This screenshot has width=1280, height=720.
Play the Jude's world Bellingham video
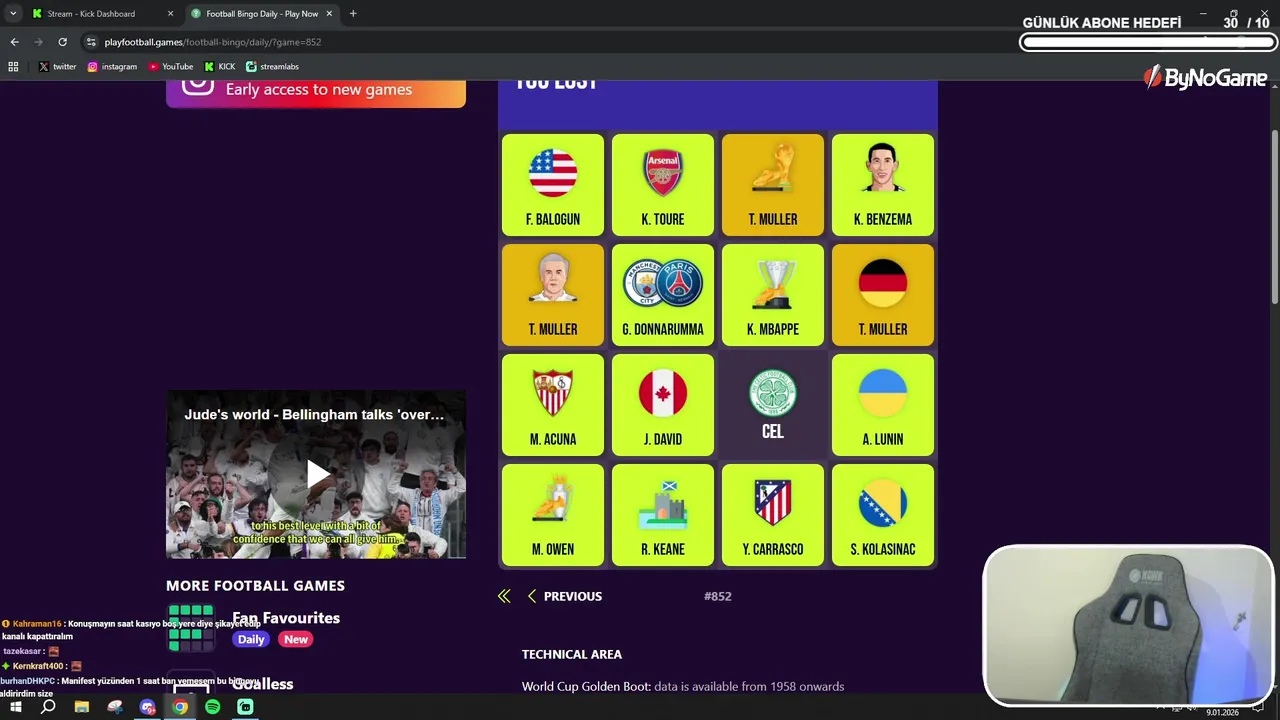316,474
